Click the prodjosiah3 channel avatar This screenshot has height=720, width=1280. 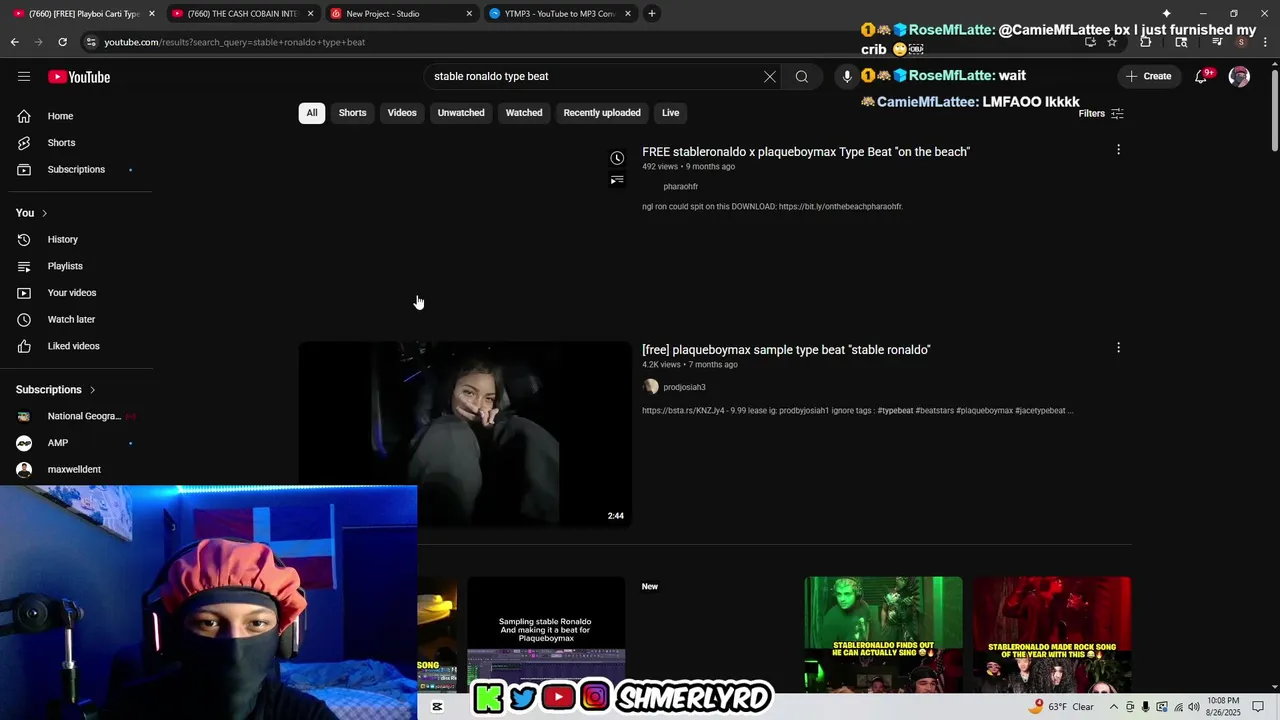tap(651, 387)
